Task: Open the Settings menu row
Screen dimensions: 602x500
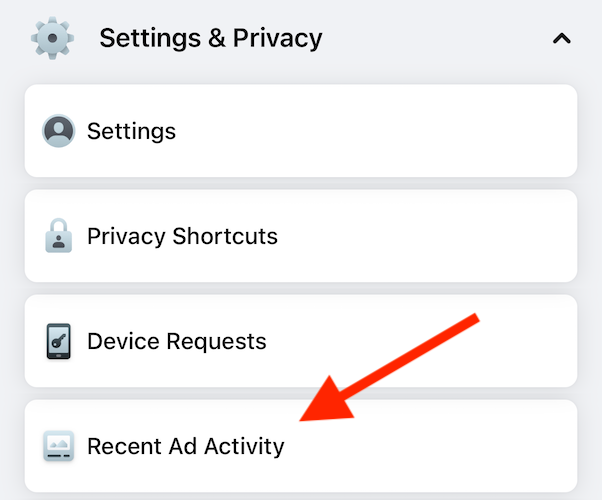Action: pos(300,131)
